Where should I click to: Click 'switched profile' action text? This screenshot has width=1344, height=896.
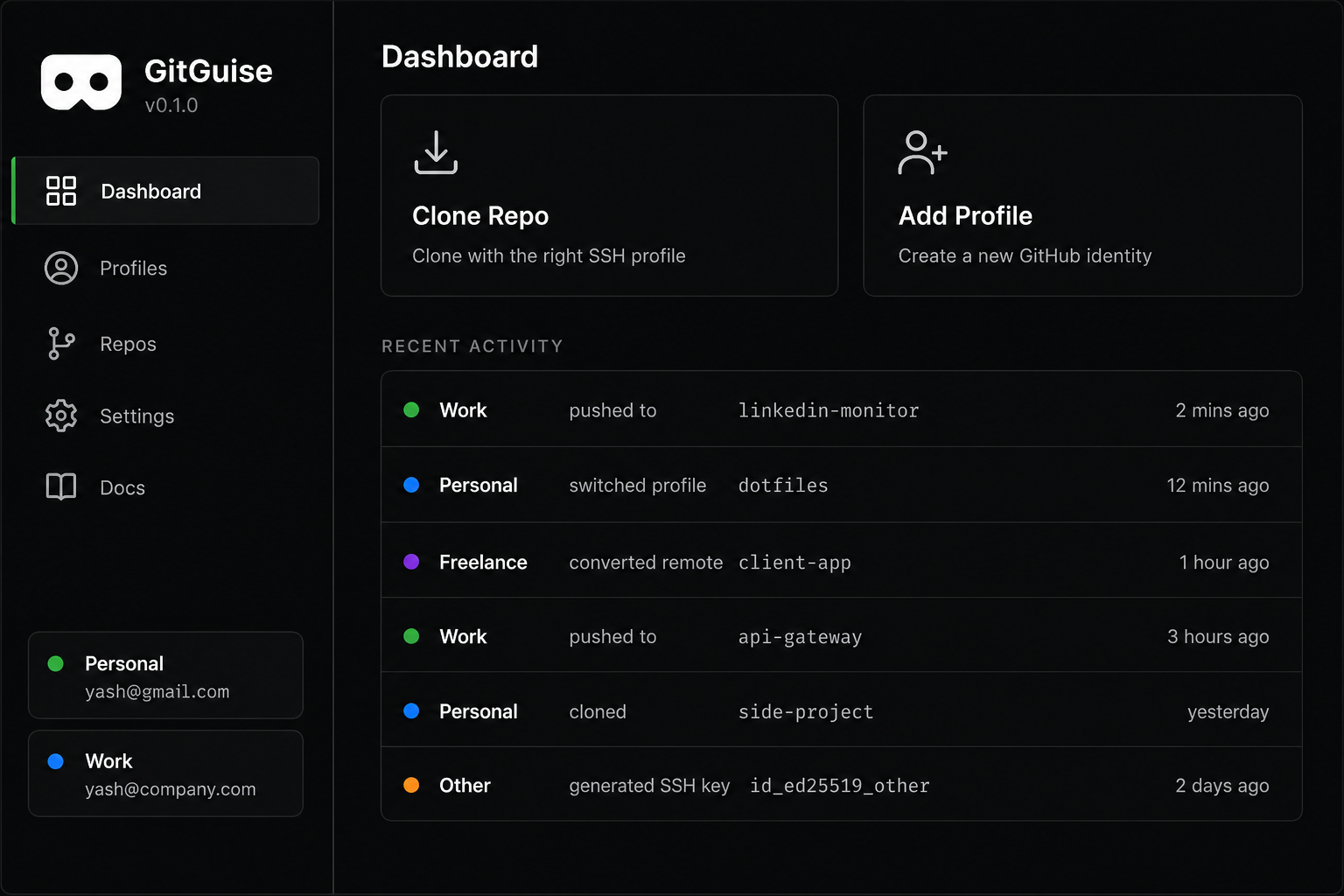tap(637, 486)
